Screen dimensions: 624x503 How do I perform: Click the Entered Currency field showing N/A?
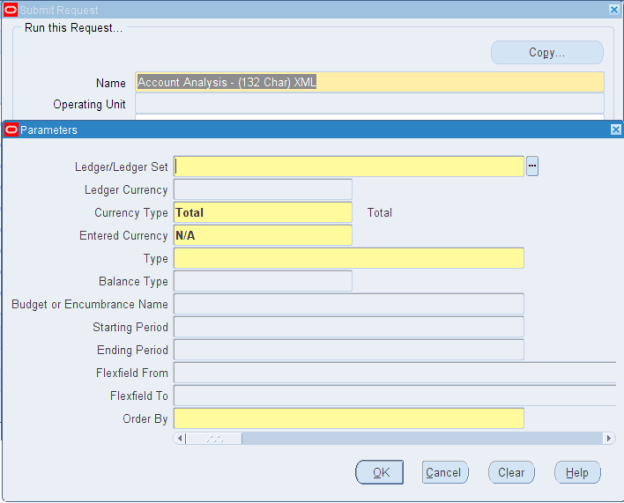[x=262, y=236]
